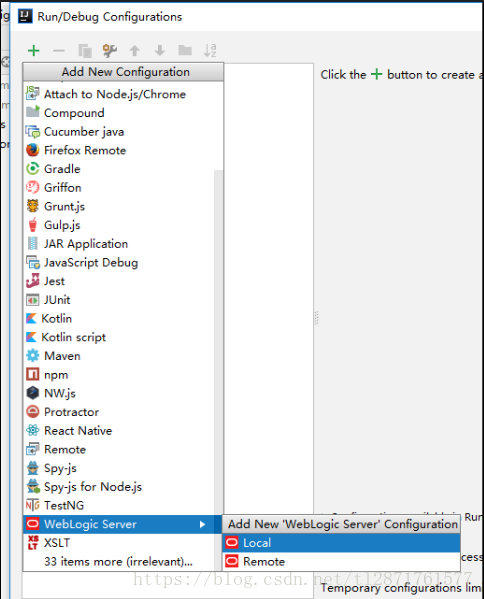Viewport: 484px width, 599px height.
Task: Show the 33 items more (irrelevant) entry
Action: click(x=119, y=562)
